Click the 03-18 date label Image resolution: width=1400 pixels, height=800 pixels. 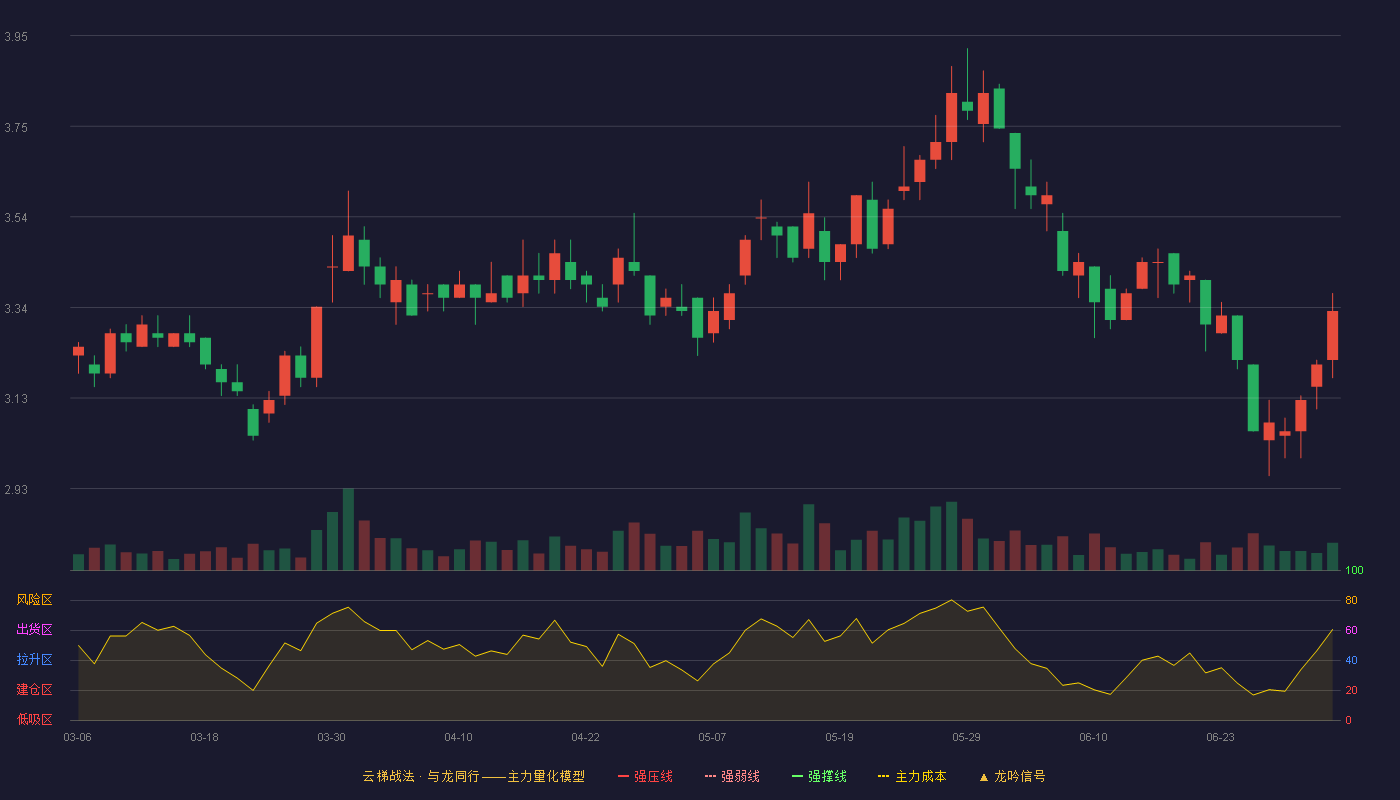coord(204,737)
